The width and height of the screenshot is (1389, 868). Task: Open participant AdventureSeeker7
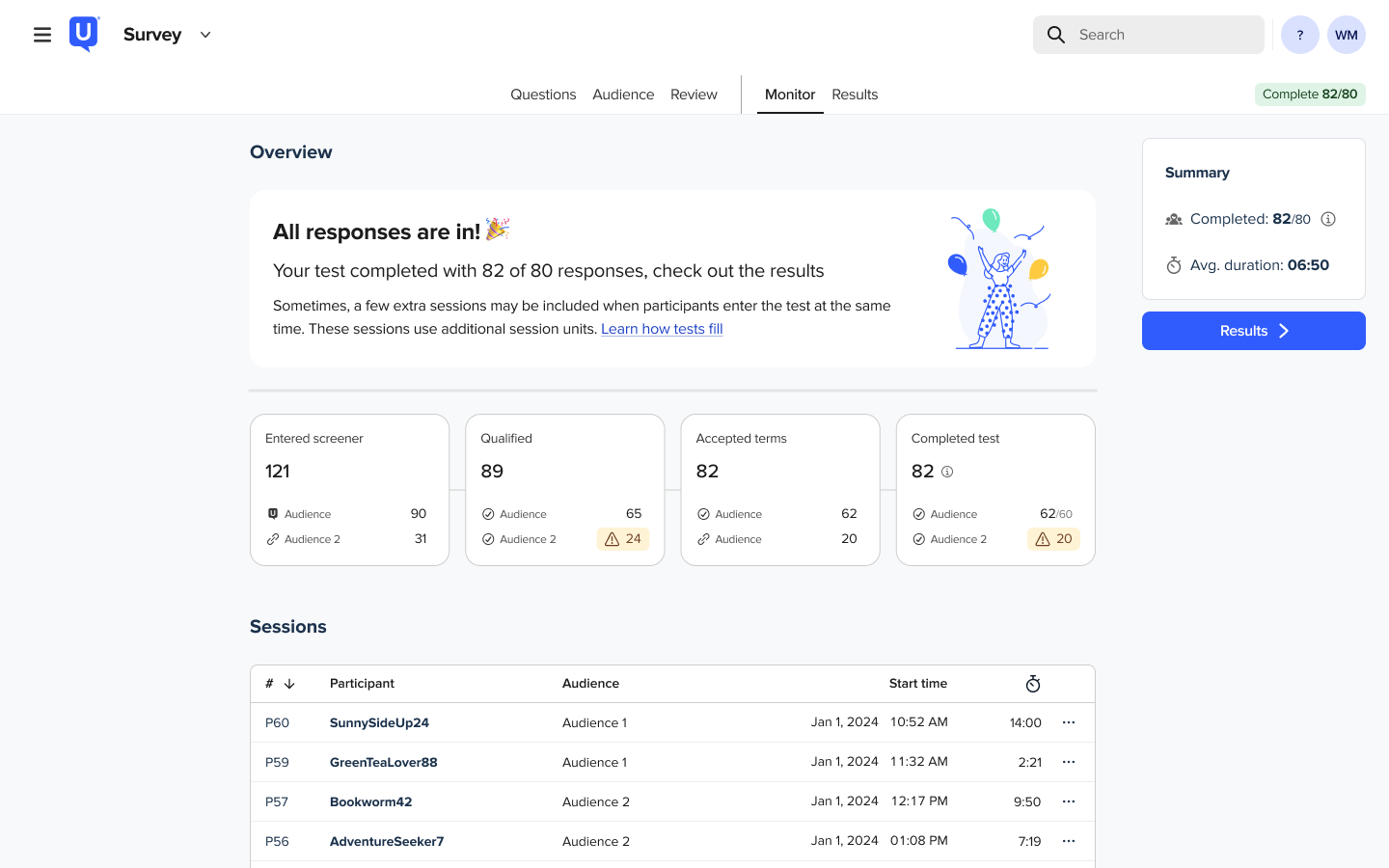[x=387, y=841]
